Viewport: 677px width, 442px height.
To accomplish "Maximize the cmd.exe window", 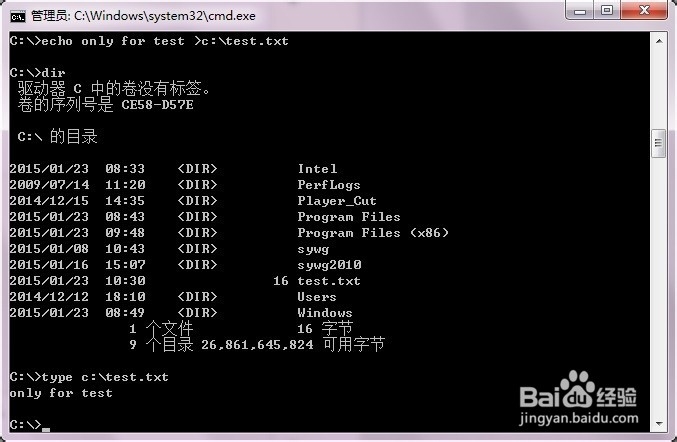I will (607, 10).
